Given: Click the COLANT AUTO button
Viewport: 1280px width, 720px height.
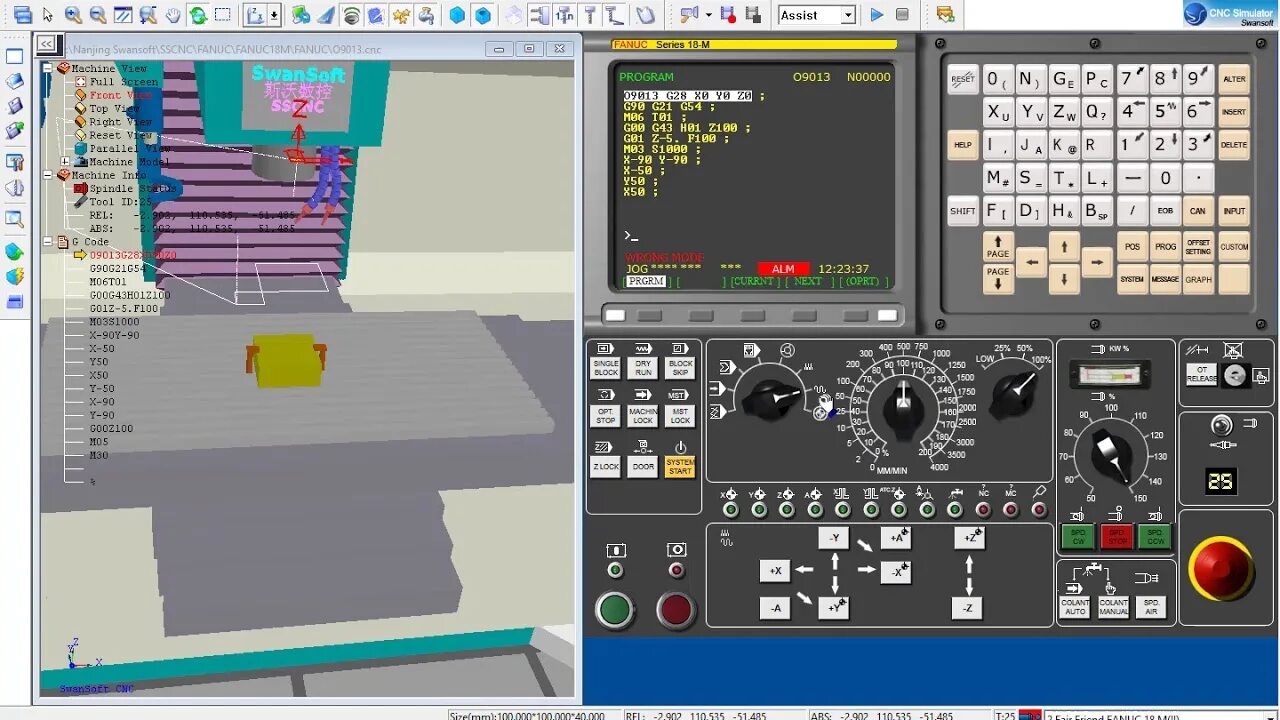Looking at the screenshot, I should [x=1075, y=607].
